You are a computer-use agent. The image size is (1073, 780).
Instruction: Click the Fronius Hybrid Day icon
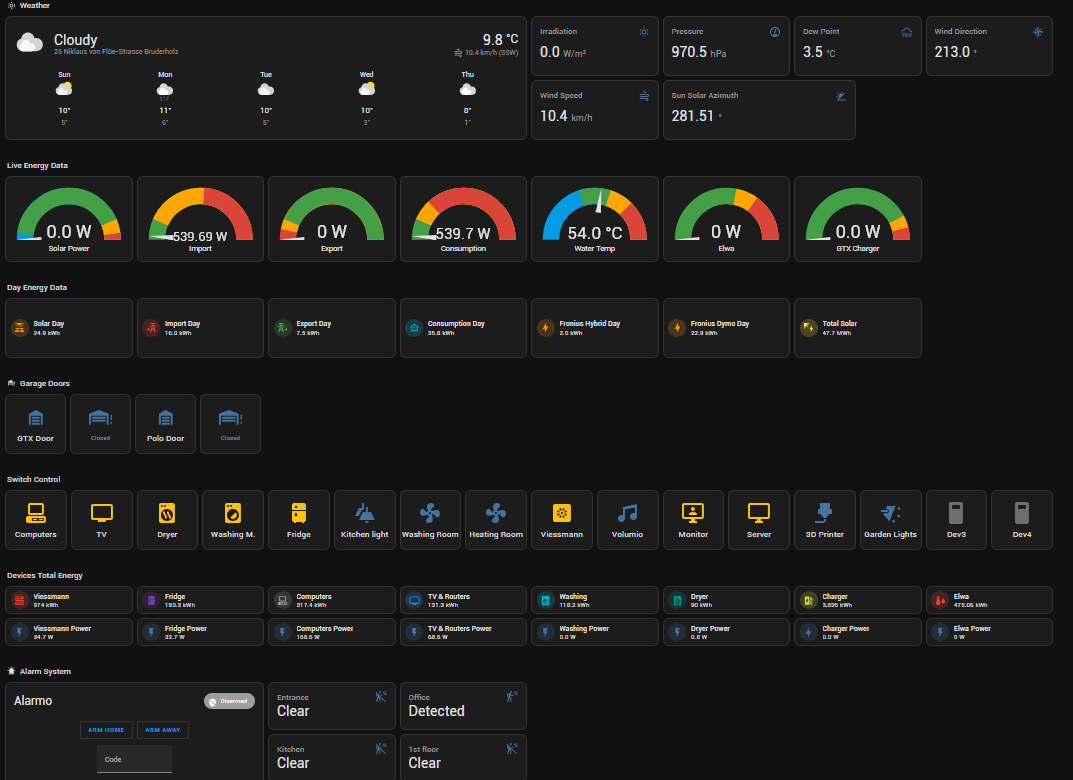click(x=545, y=328)
